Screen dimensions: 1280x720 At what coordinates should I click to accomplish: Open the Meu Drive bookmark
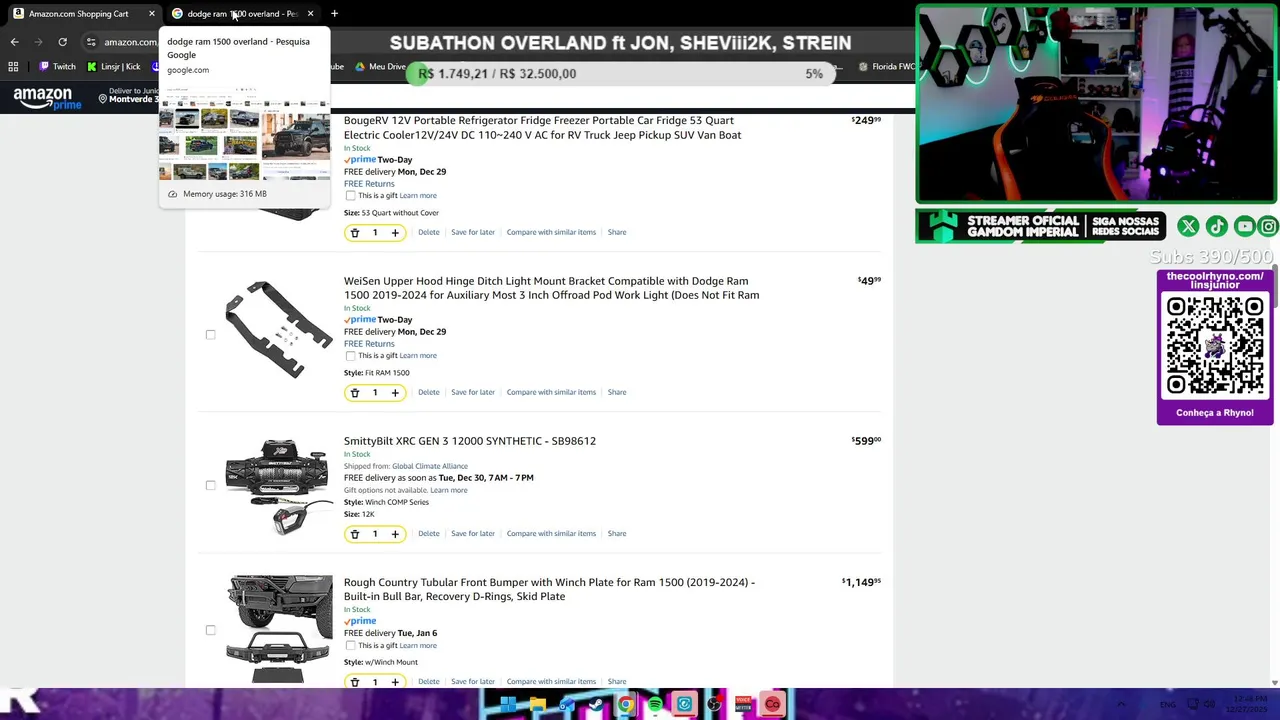coord(380,67)
